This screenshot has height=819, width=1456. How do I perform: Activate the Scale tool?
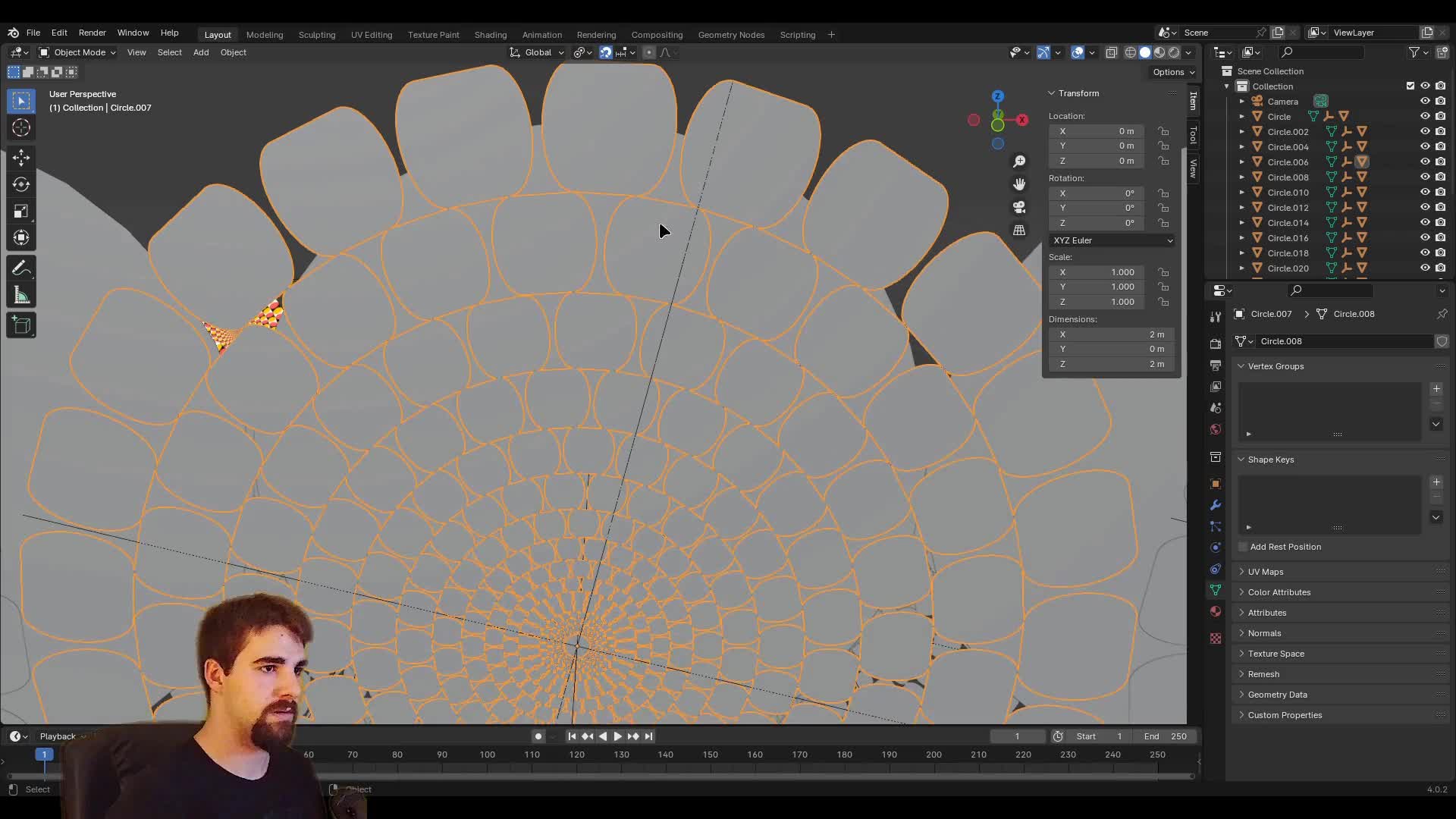[21, 211]
